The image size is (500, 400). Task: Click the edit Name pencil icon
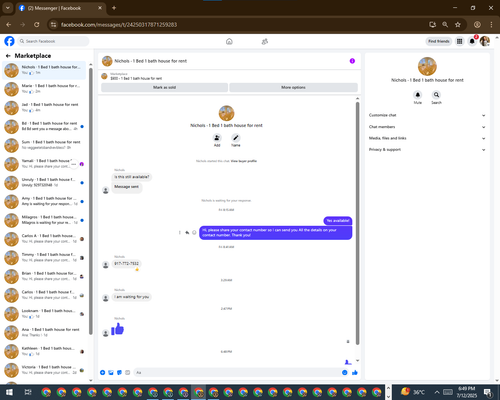pyautogui.click(x=236, y=138)
